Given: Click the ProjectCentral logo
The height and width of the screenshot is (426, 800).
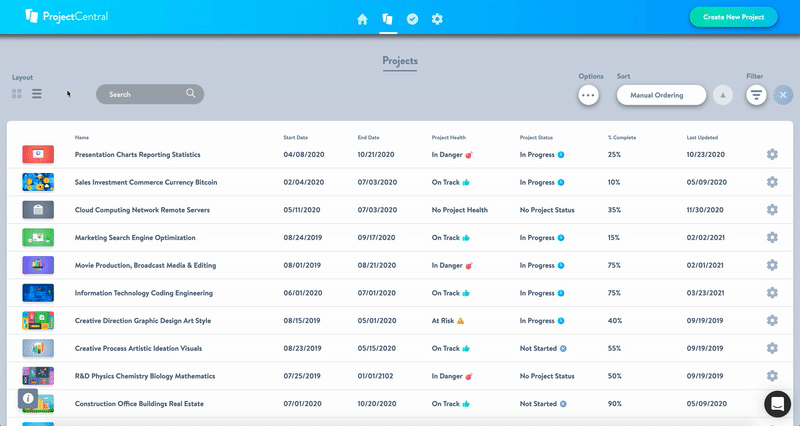Looking at the screenshot, I should tap(67, 16).
